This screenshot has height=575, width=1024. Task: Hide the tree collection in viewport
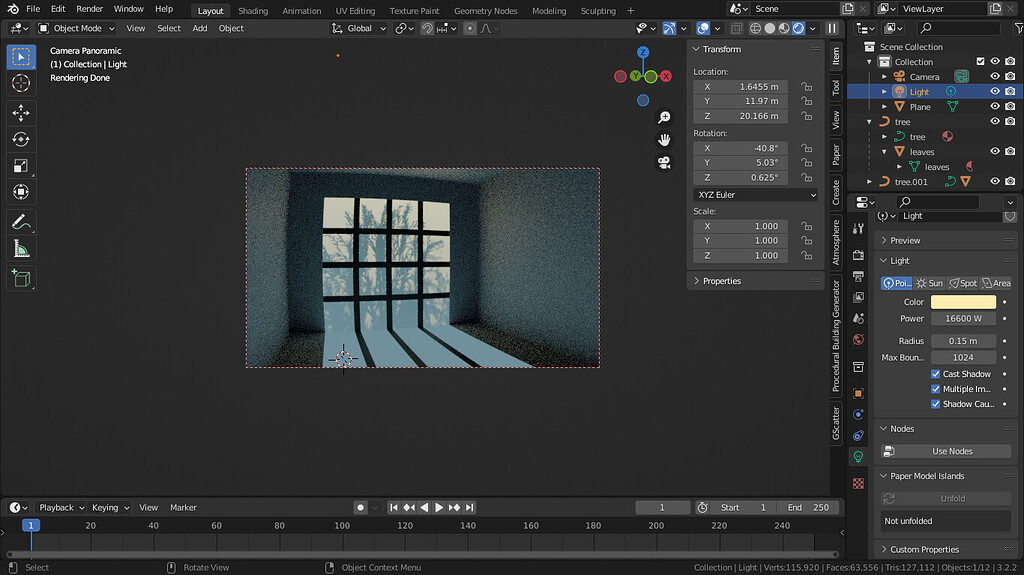coord(995,122)
